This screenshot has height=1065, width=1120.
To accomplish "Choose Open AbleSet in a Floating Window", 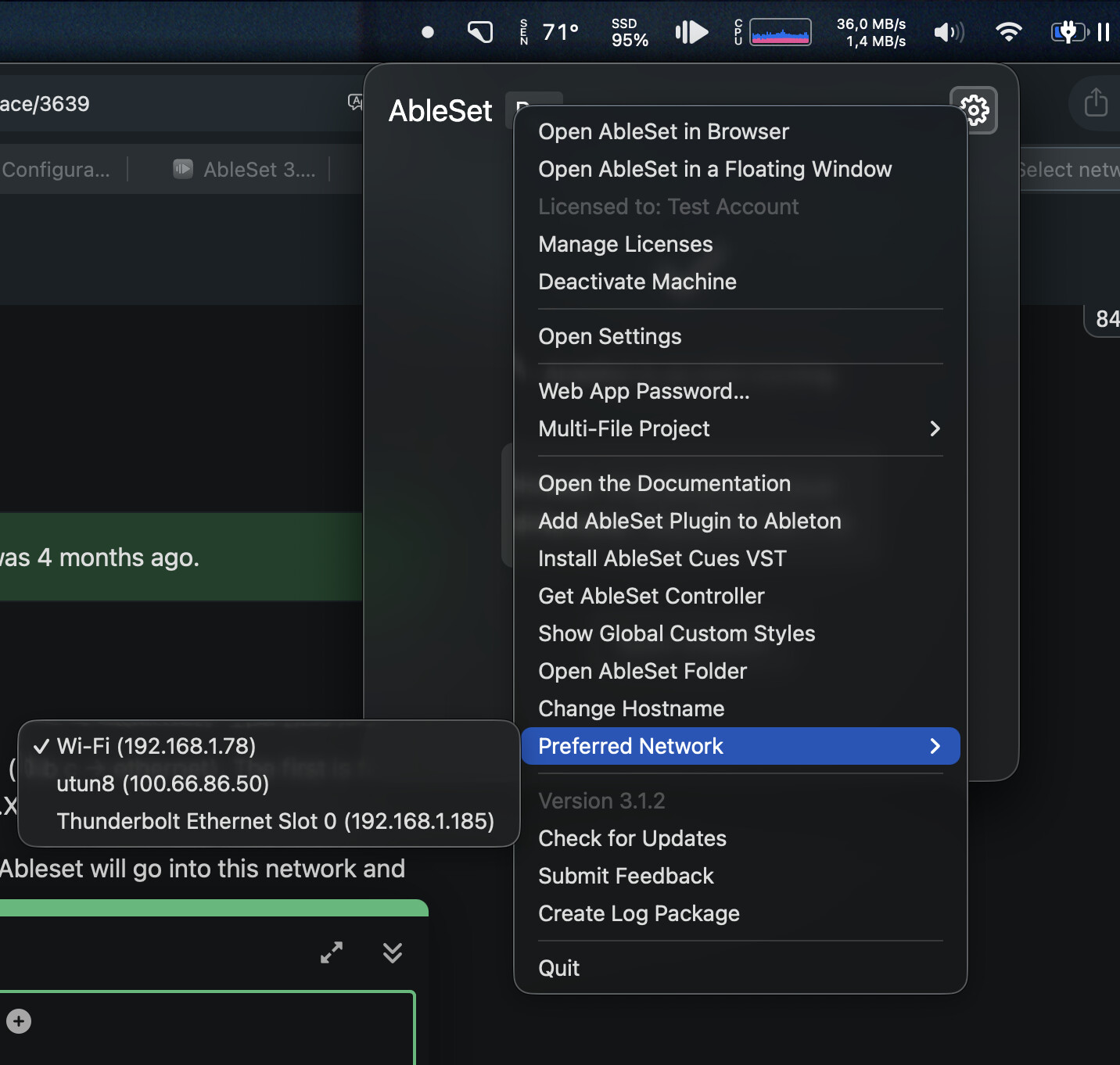I will pyautogui.click(x=741, y=169).
